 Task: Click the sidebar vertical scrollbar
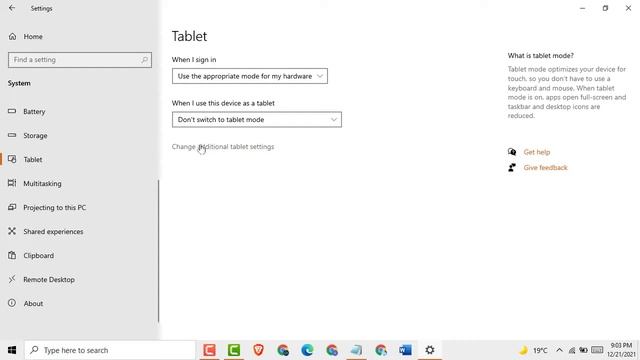click(x=158, y=251)
